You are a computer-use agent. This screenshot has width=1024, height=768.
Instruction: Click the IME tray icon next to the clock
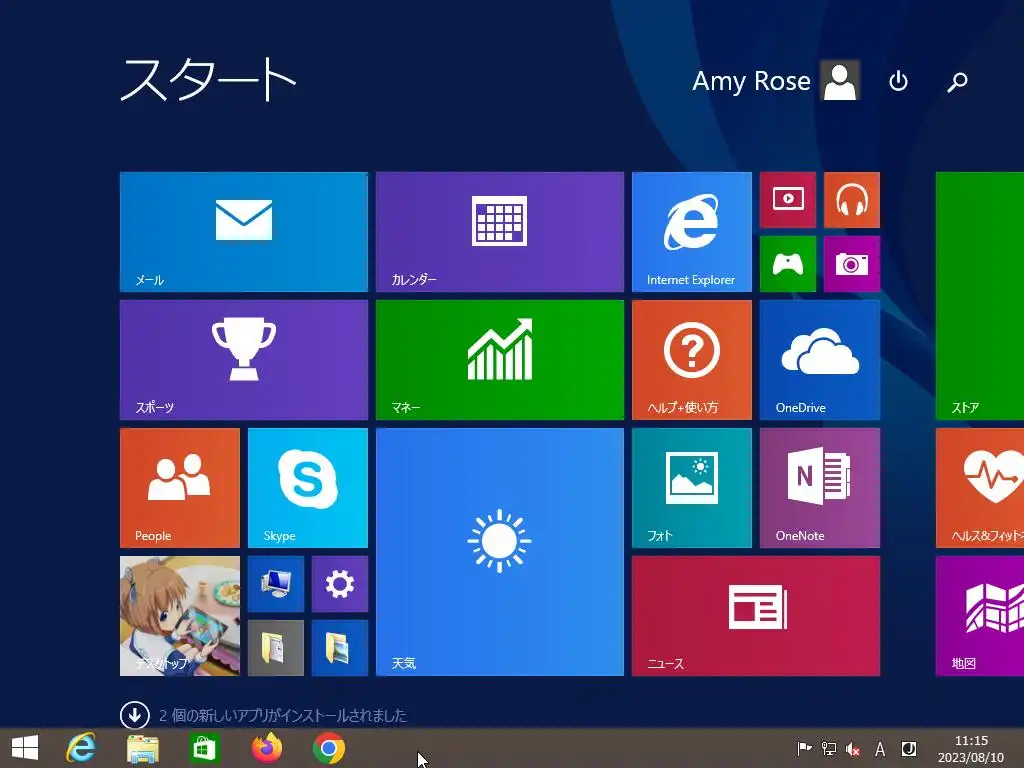point(908,748)
